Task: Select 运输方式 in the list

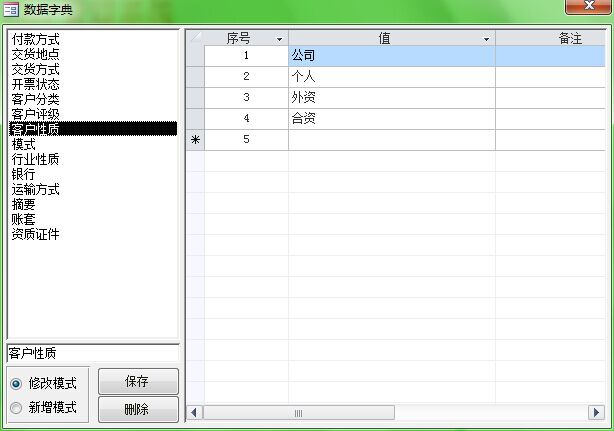Action: (x=93, y=189)
